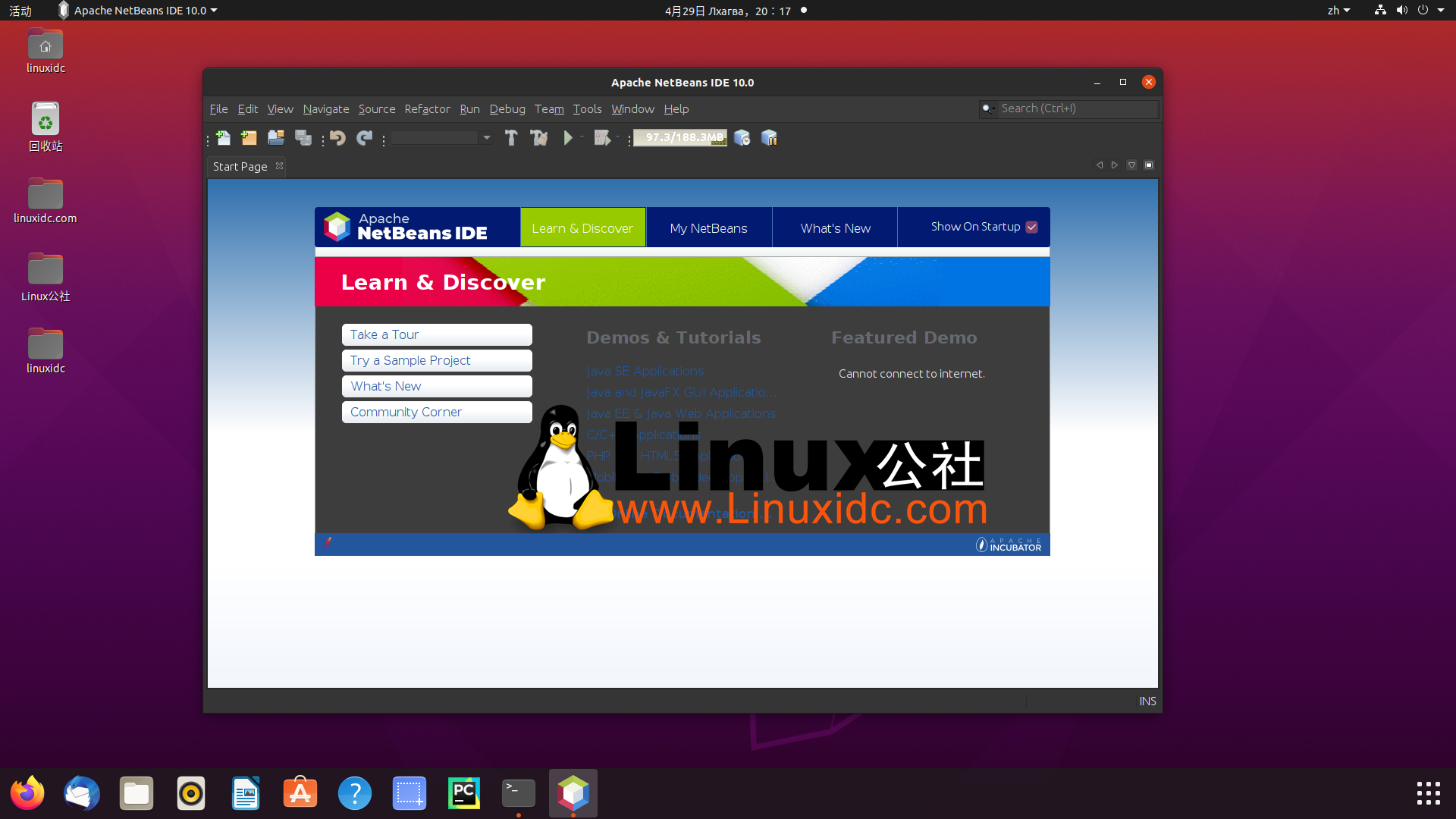Image resolution: width=1456 pixels, height=819 pixels.
Task: Click the Run Project icon
Action: (568, 137)
